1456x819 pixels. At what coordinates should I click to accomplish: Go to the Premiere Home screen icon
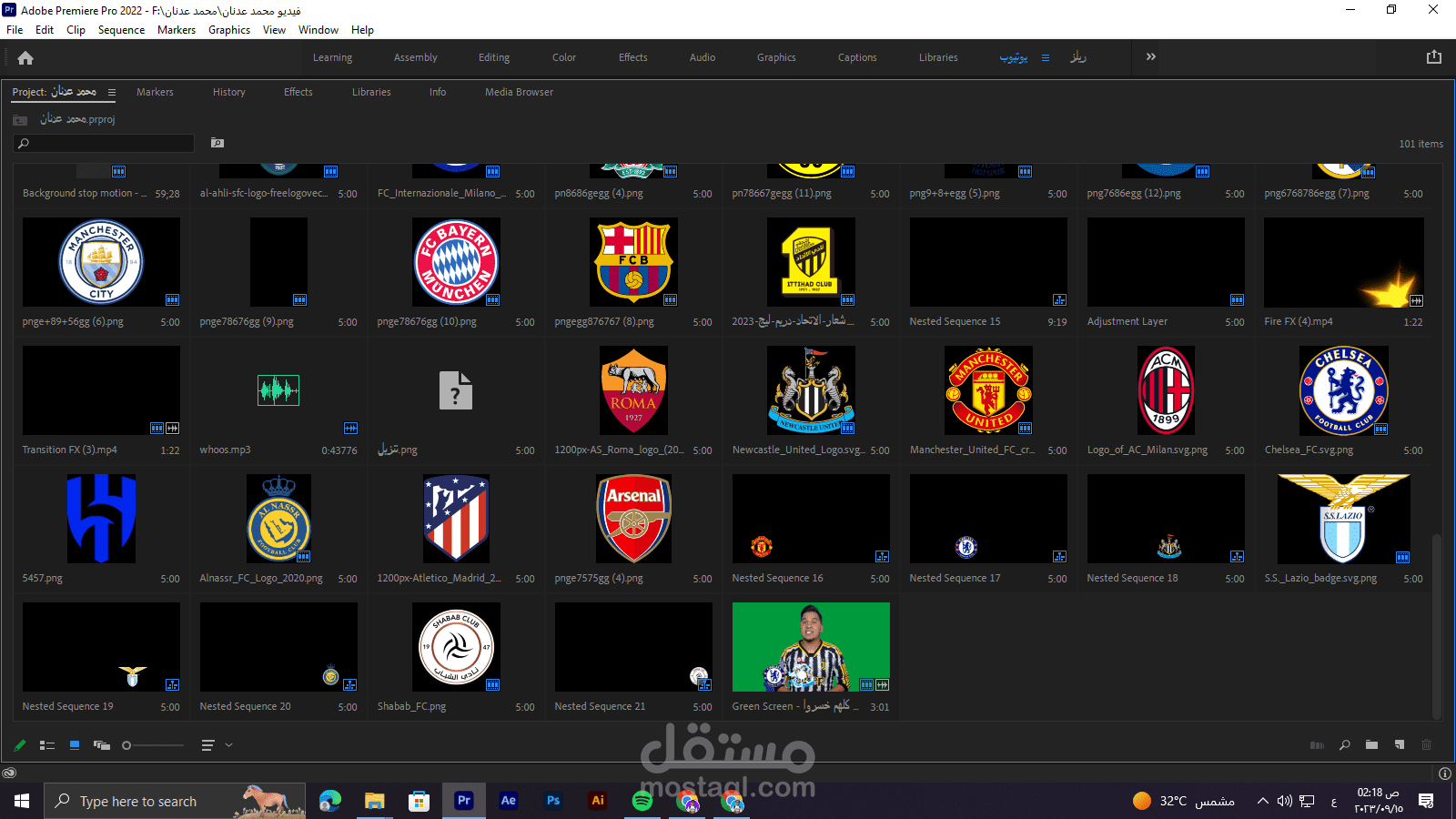coord(25,57)
